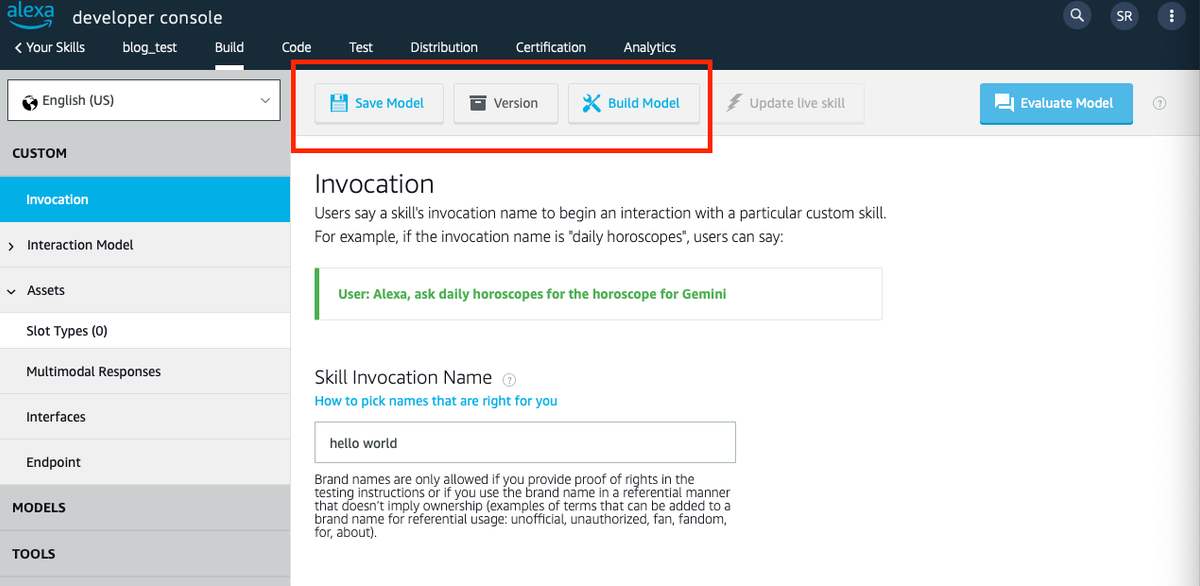1200x586 pixels.
Task: Switch to the Code tab
Action: (296, 47)
